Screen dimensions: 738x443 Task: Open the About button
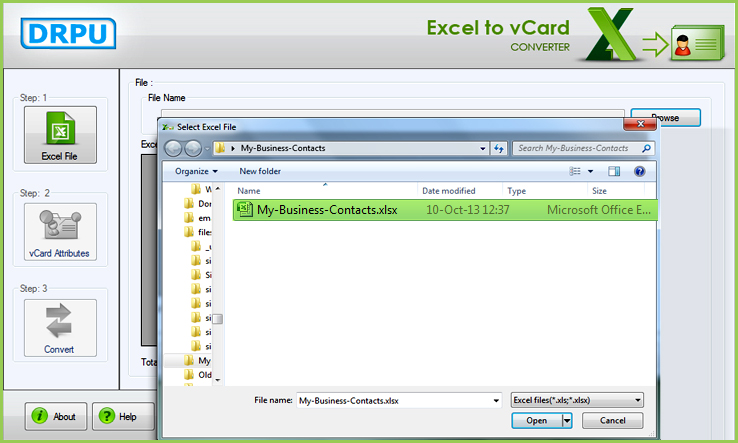click(56, 416)
